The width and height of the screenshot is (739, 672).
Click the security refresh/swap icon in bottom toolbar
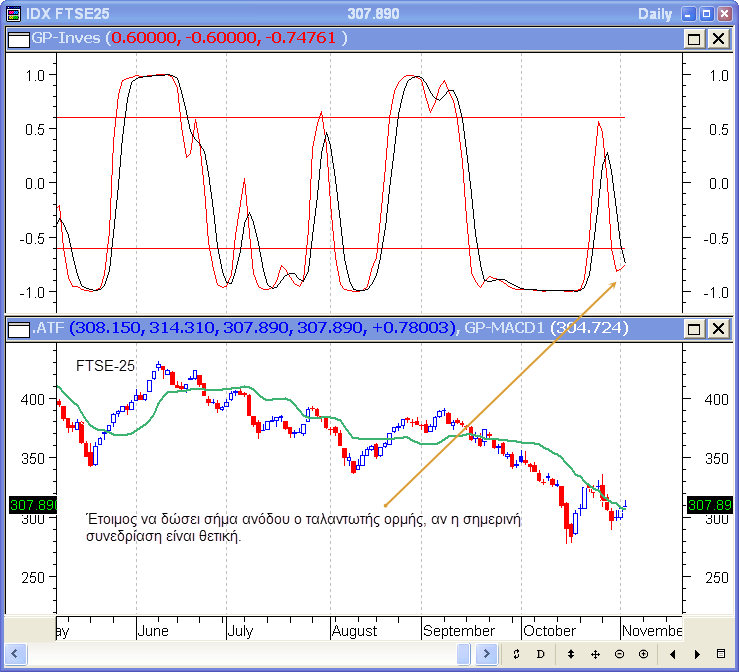coord(516,654)
